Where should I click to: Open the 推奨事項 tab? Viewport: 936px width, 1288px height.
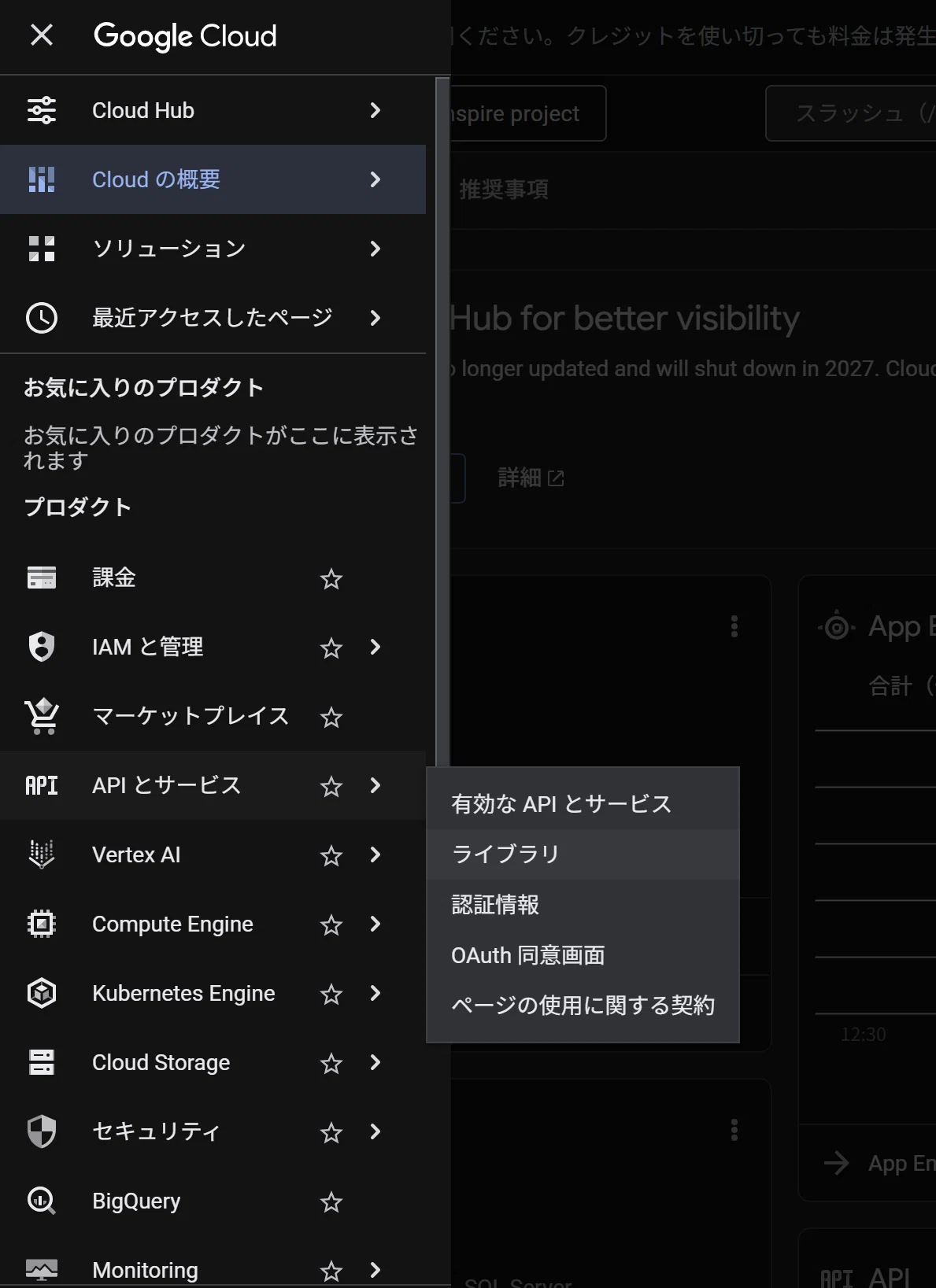[504, 190]
